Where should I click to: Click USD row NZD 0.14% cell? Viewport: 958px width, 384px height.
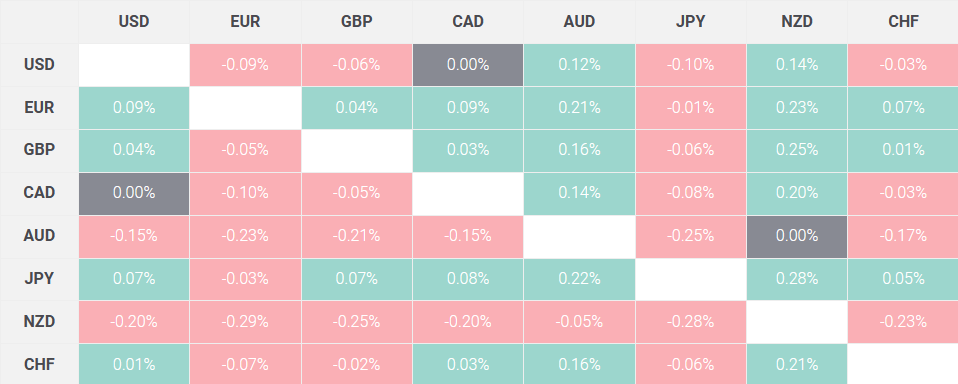click(797, 65)
